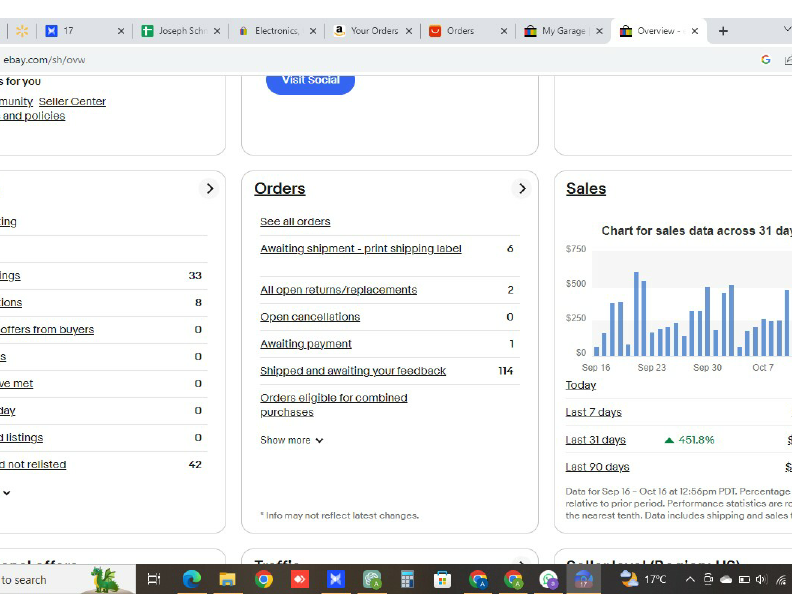Select Last 31 days sales link
Viewport: 792px width, 612px height.
pos(595,440)
